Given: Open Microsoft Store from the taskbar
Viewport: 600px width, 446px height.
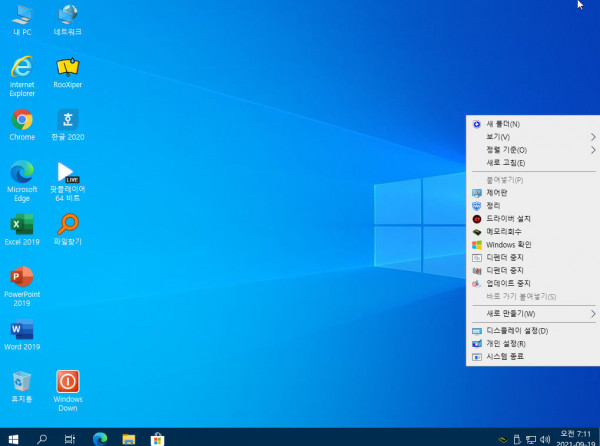Looking at the screenshot, I should point(157,439).
